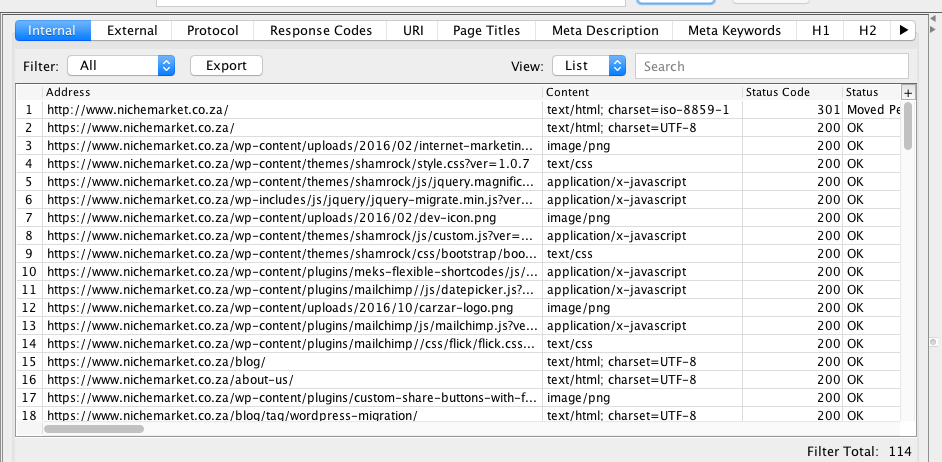Show more tabs with the arrow icon
The width and height of the screenshot is (942, 462).
click(x=904, y=31)
